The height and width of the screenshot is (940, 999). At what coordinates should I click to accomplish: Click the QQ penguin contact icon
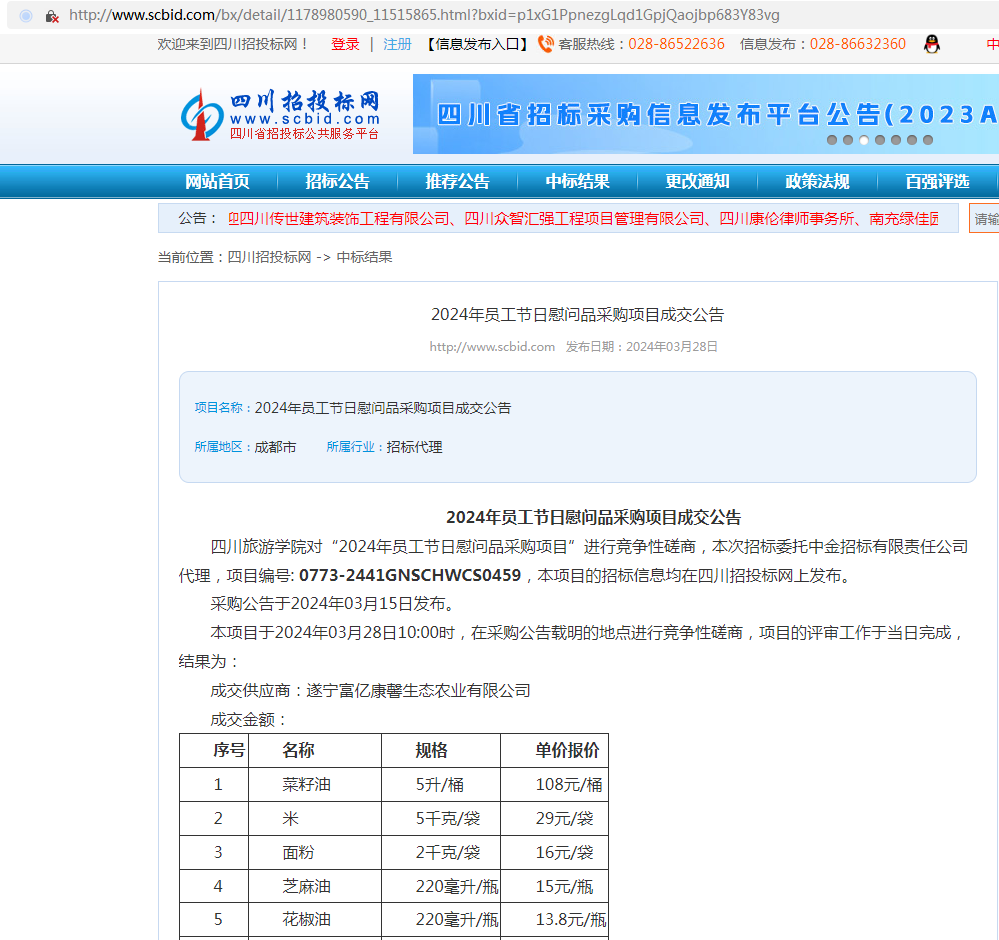[931, 44]
